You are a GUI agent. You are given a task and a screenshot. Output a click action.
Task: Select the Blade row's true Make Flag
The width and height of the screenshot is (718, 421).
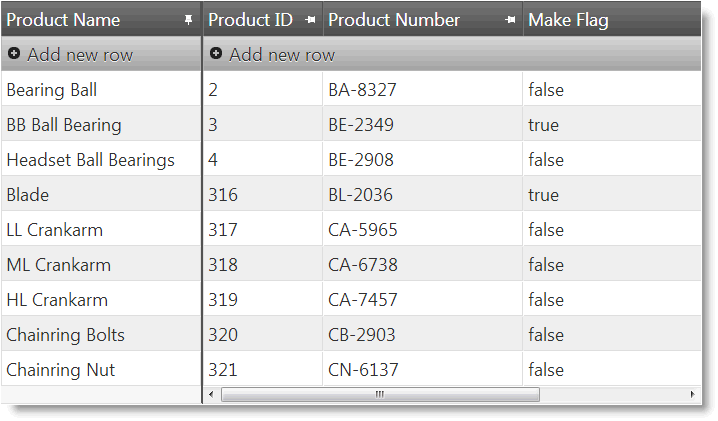coord(543,195)
